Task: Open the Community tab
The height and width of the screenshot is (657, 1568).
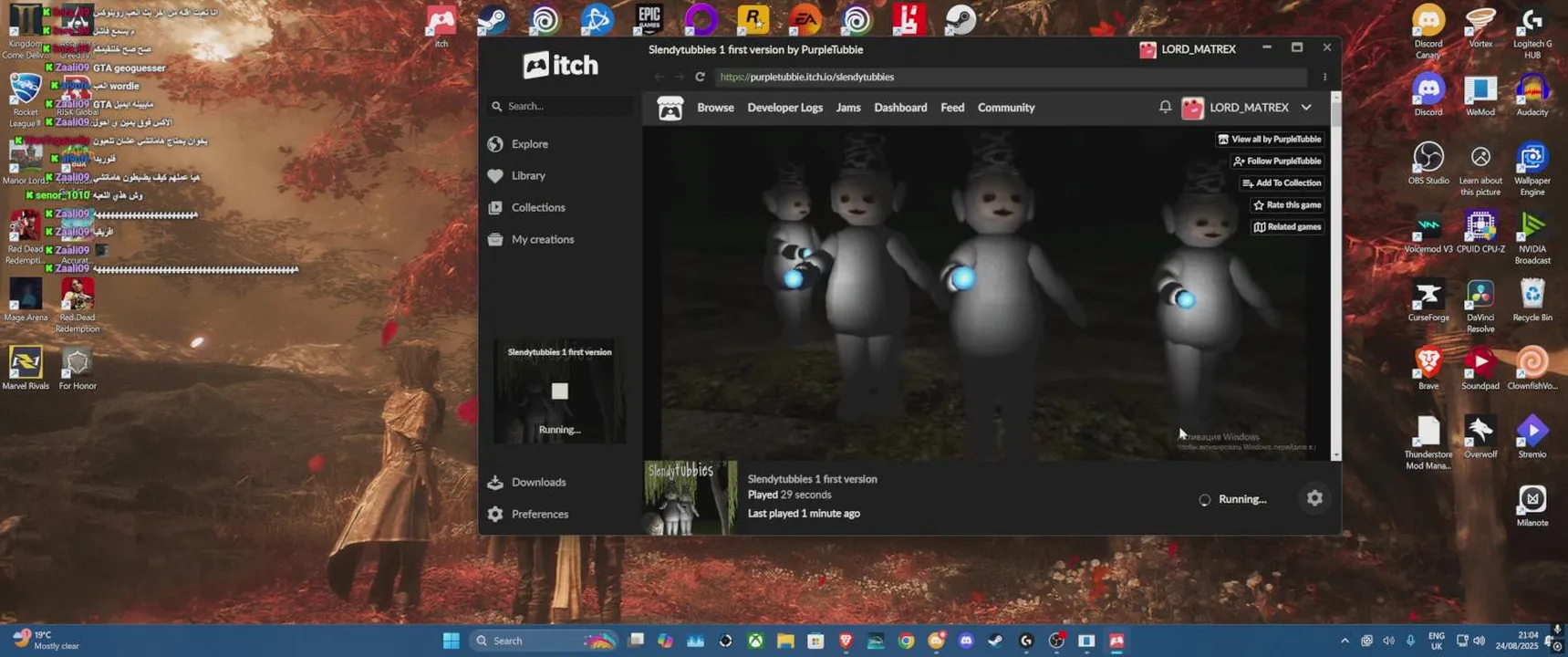Action: (x=1006, y=108)
